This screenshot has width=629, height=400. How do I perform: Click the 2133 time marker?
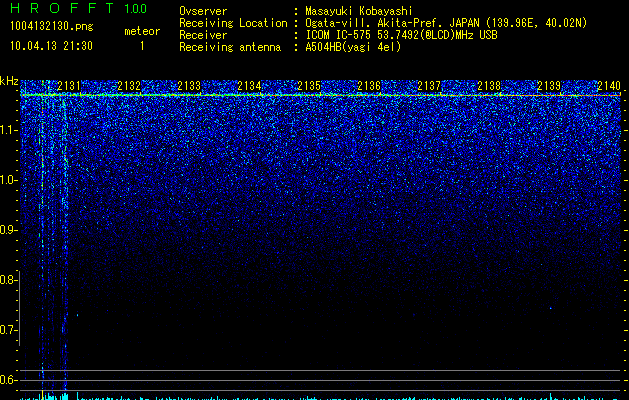point(189,86)
